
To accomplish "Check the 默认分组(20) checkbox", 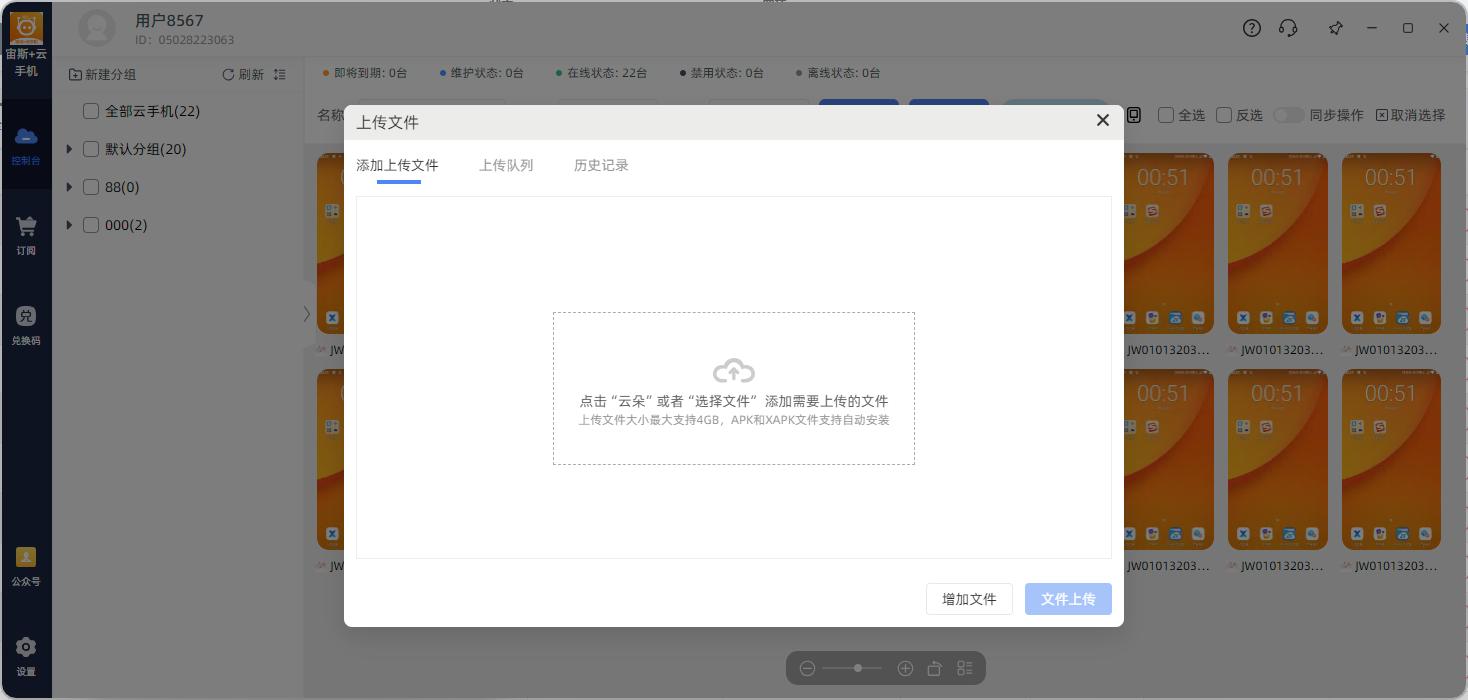I will (x=91, y=149).
